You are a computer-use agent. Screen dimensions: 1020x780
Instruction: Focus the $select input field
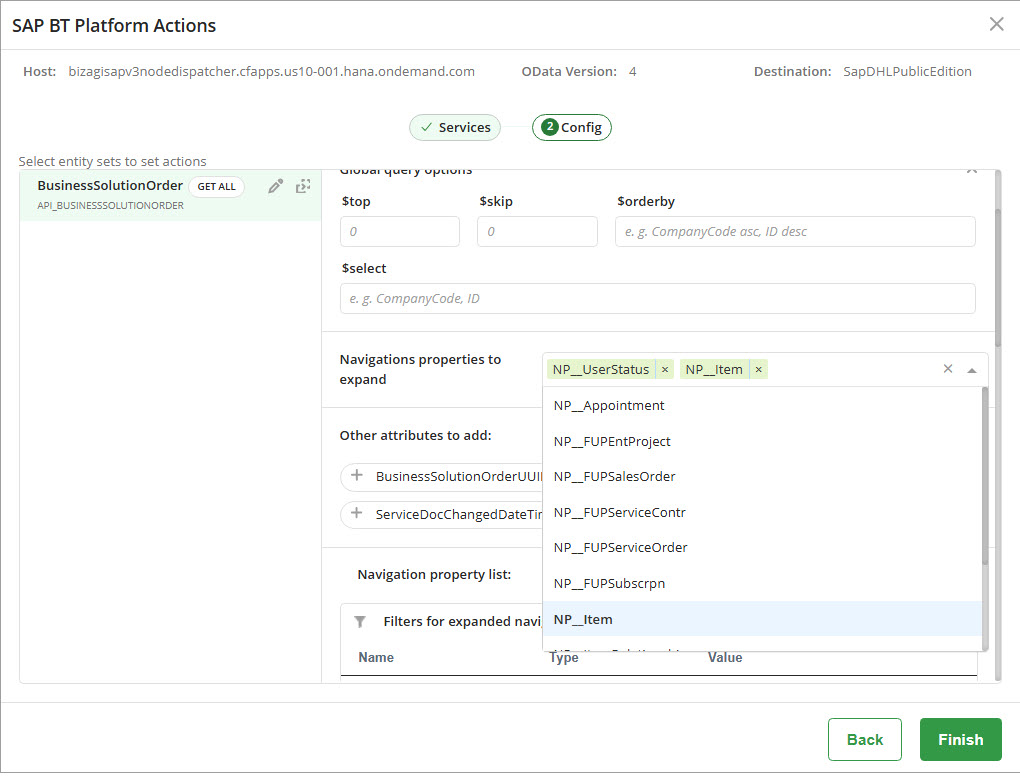tap(658, 299)
